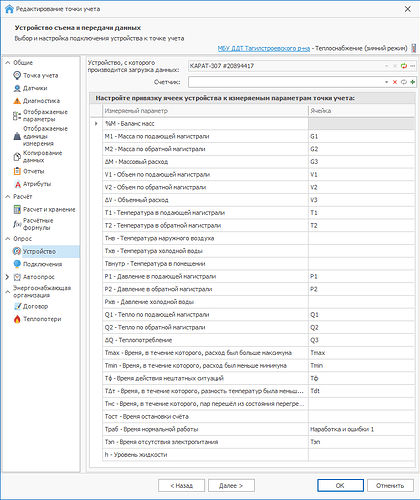This screenshot has width=420, height=500.
Task: Click the Отменить button
Action: (x=390, y=486)
